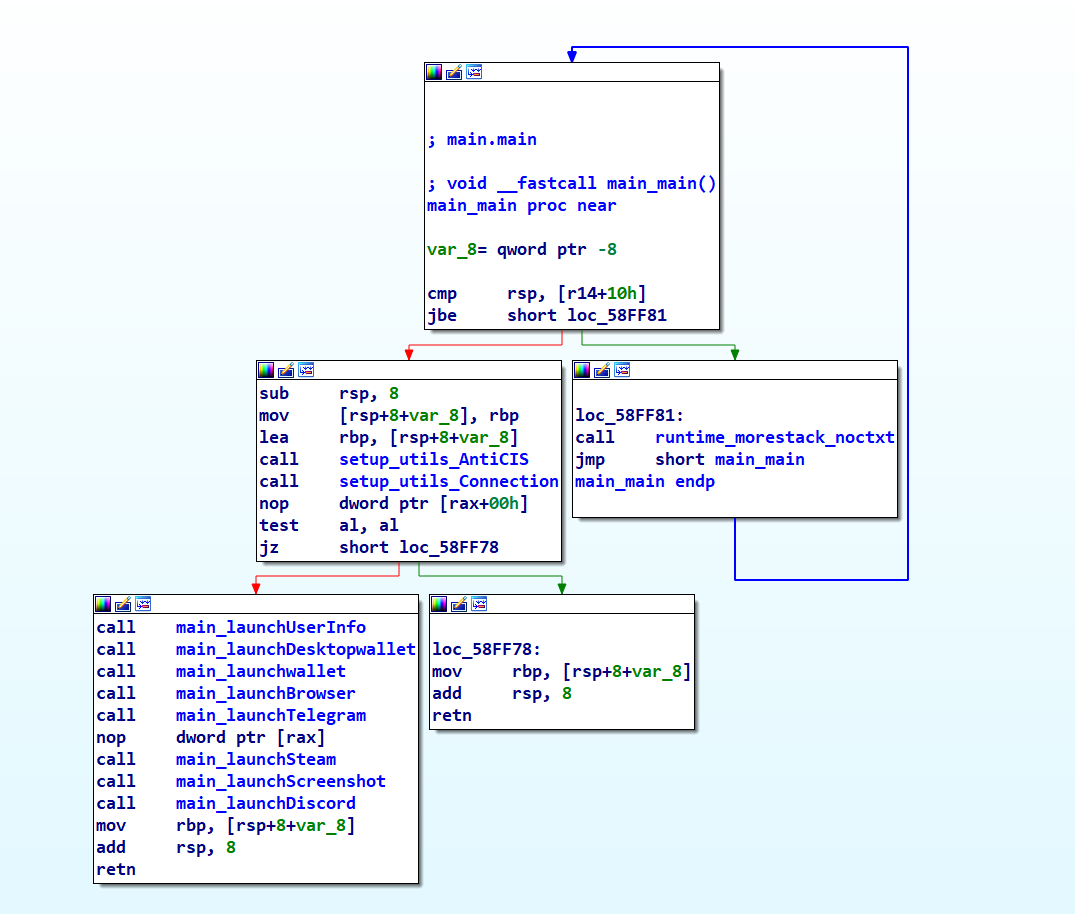Viewport: 1075px width, 914px height.
Task: Click the third header icon on main_main node
Action: [x=474, y=72]
